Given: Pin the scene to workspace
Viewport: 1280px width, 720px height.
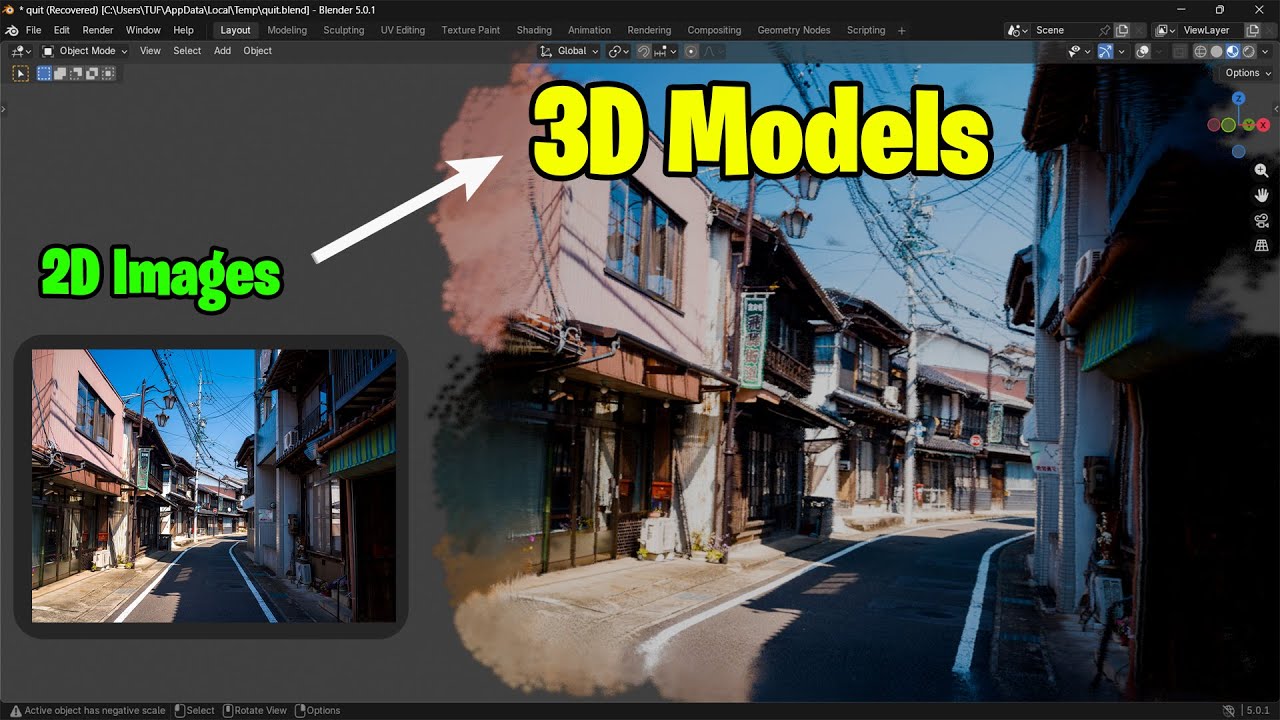Looking at the screenshot, I should 1104,30.
